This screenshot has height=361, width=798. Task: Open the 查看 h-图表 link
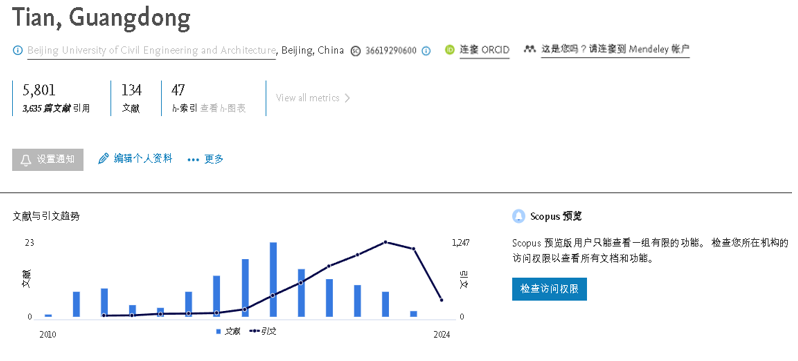pos(223,108)
